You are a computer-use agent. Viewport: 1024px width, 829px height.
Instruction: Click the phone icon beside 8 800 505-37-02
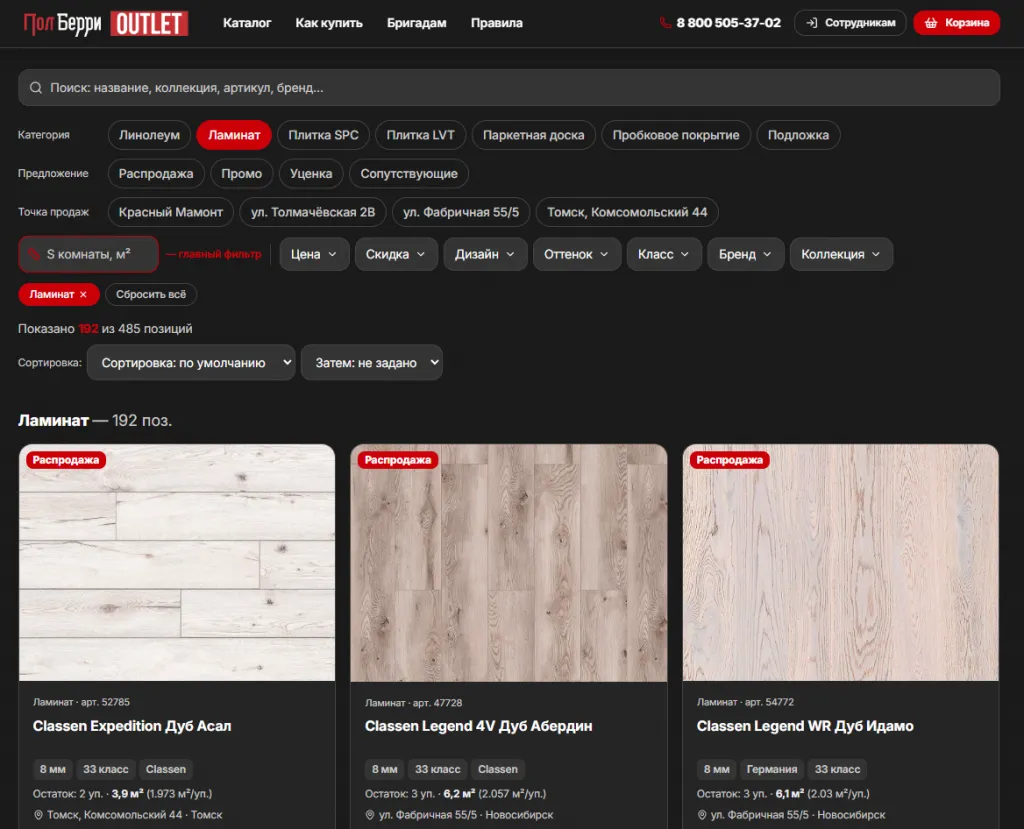pyautogui.click(x=665, y=23)
